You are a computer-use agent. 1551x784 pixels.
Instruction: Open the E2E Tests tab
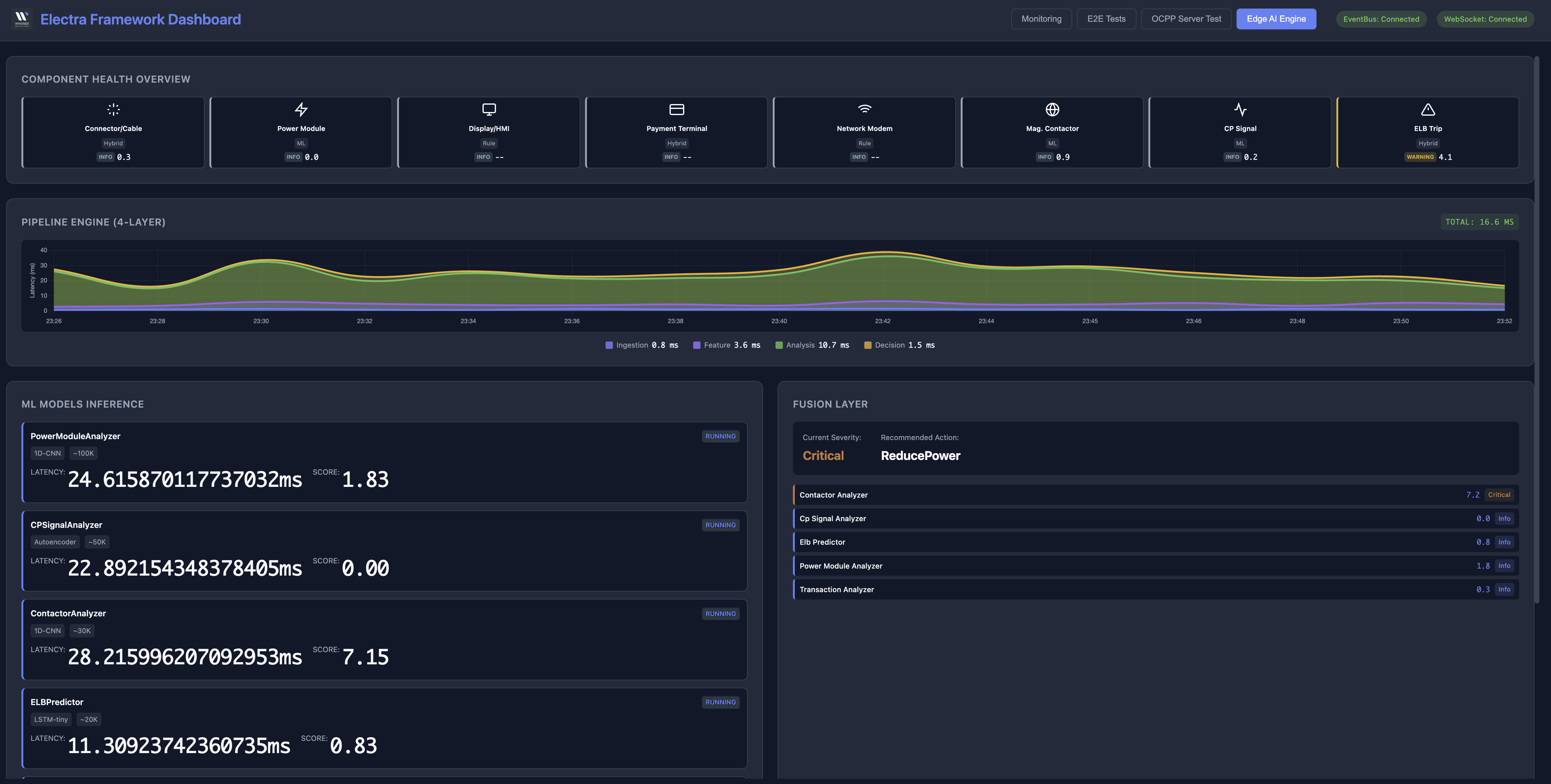[x=1106, y=19]
